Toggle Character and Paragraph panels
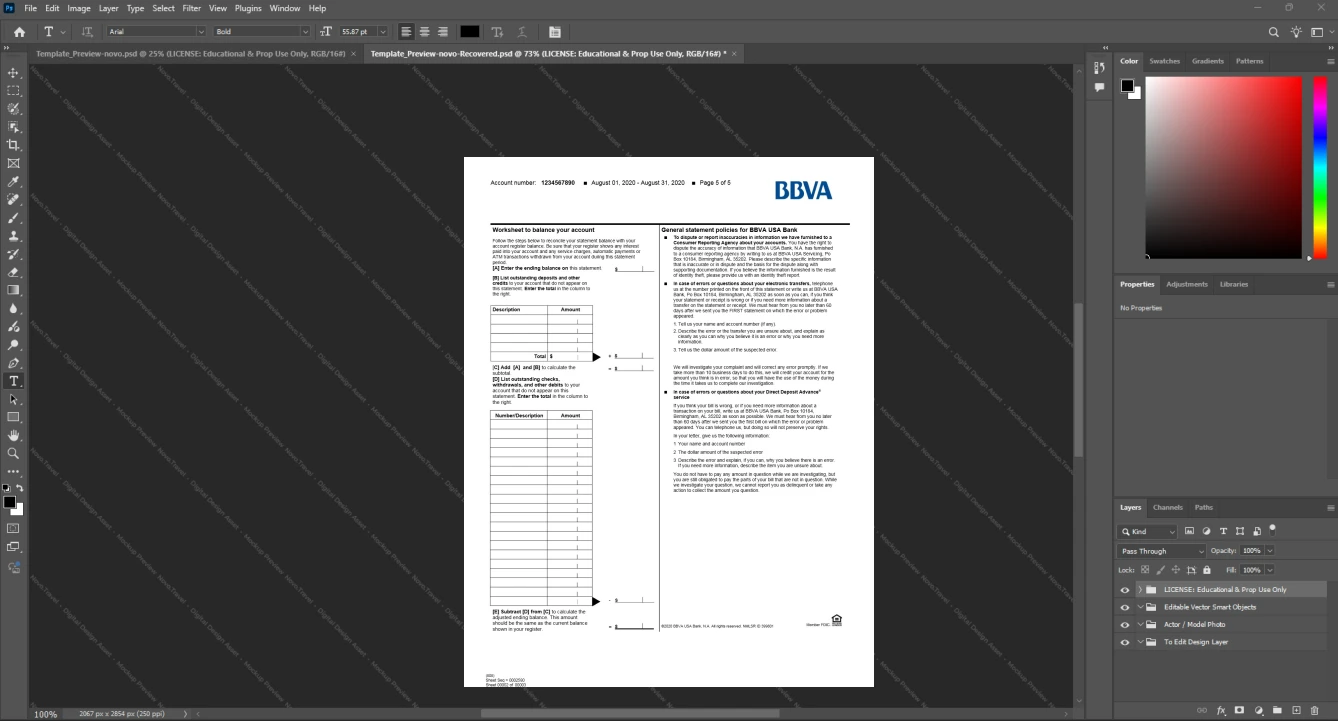The width and height of the screenshot is (1338, 721). pyautogui.click(x=555, y=32)
